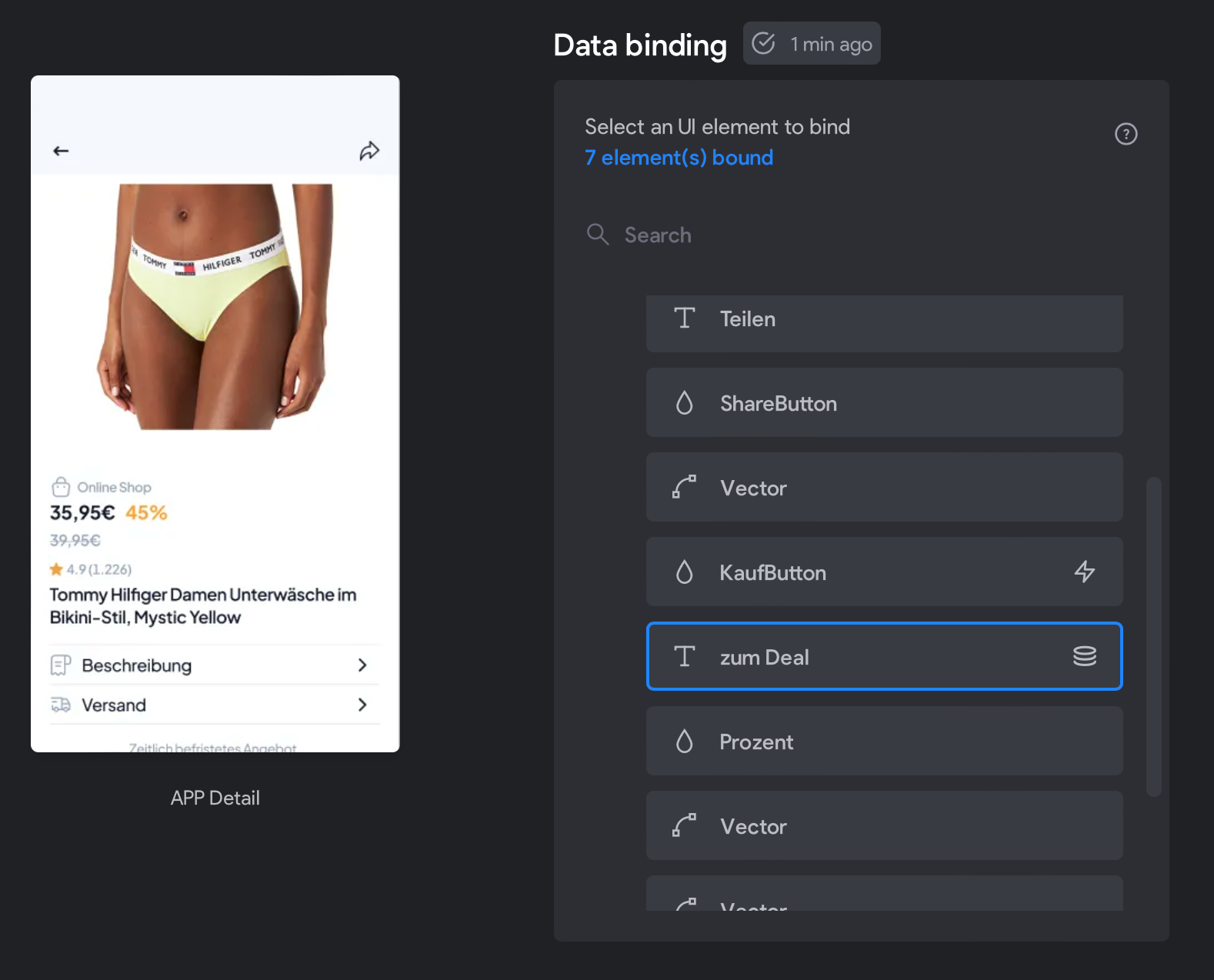Open the help question mark icon

click(x=1126, y=134)
